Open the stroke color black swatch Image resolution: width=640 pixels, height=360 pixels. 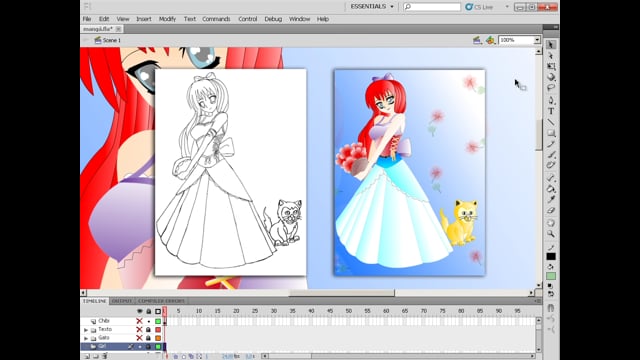point(551,256)
